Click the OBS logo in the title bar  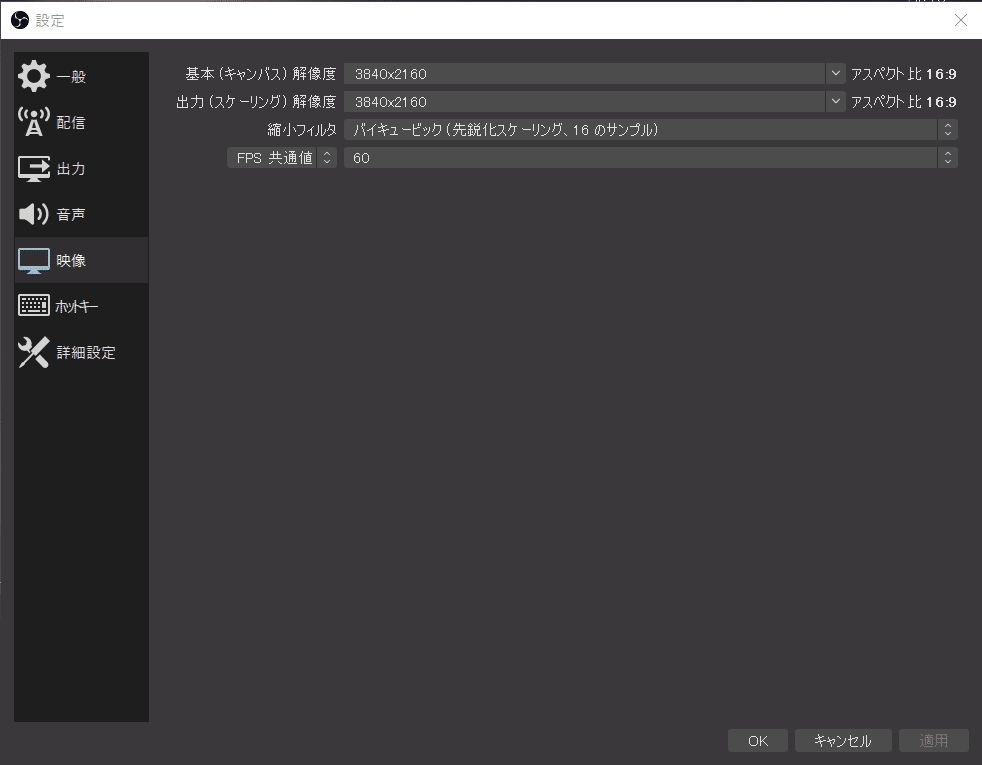[18, 19]
